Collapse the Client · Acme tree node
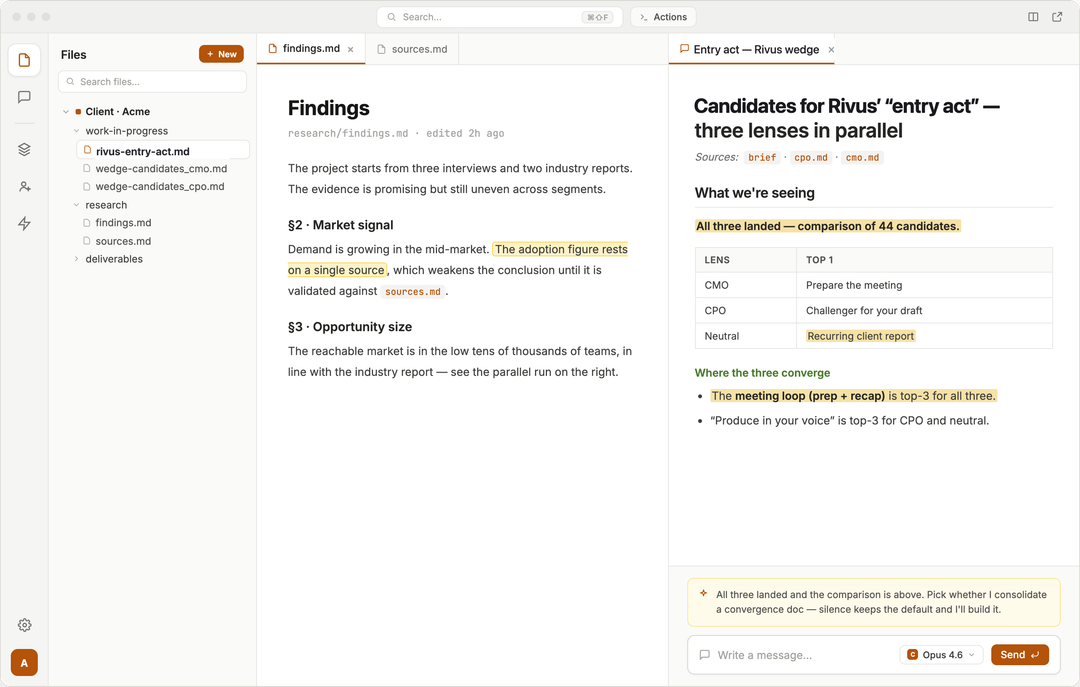The height and width of the screenshot is (687, 1080). click(66, 112)
